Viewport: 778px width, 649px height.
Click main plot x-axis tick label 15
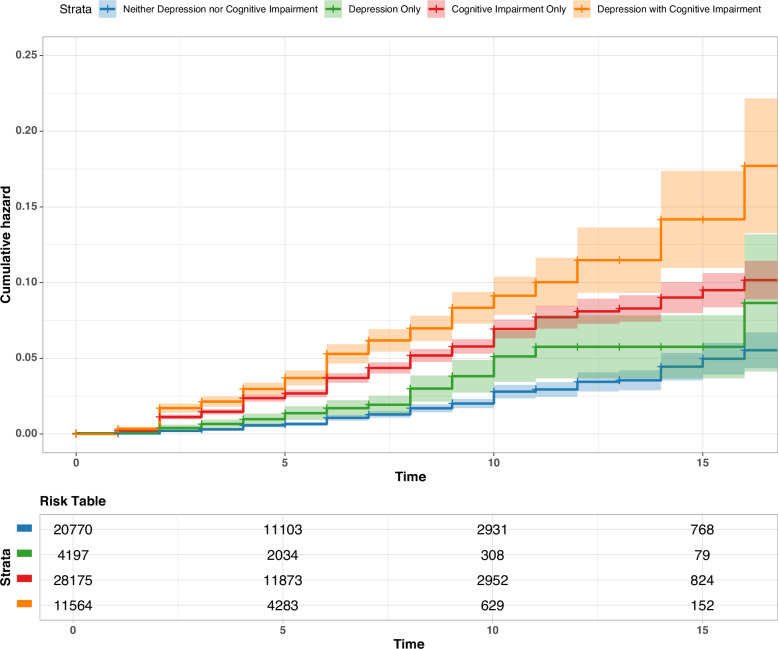[702, 462]
